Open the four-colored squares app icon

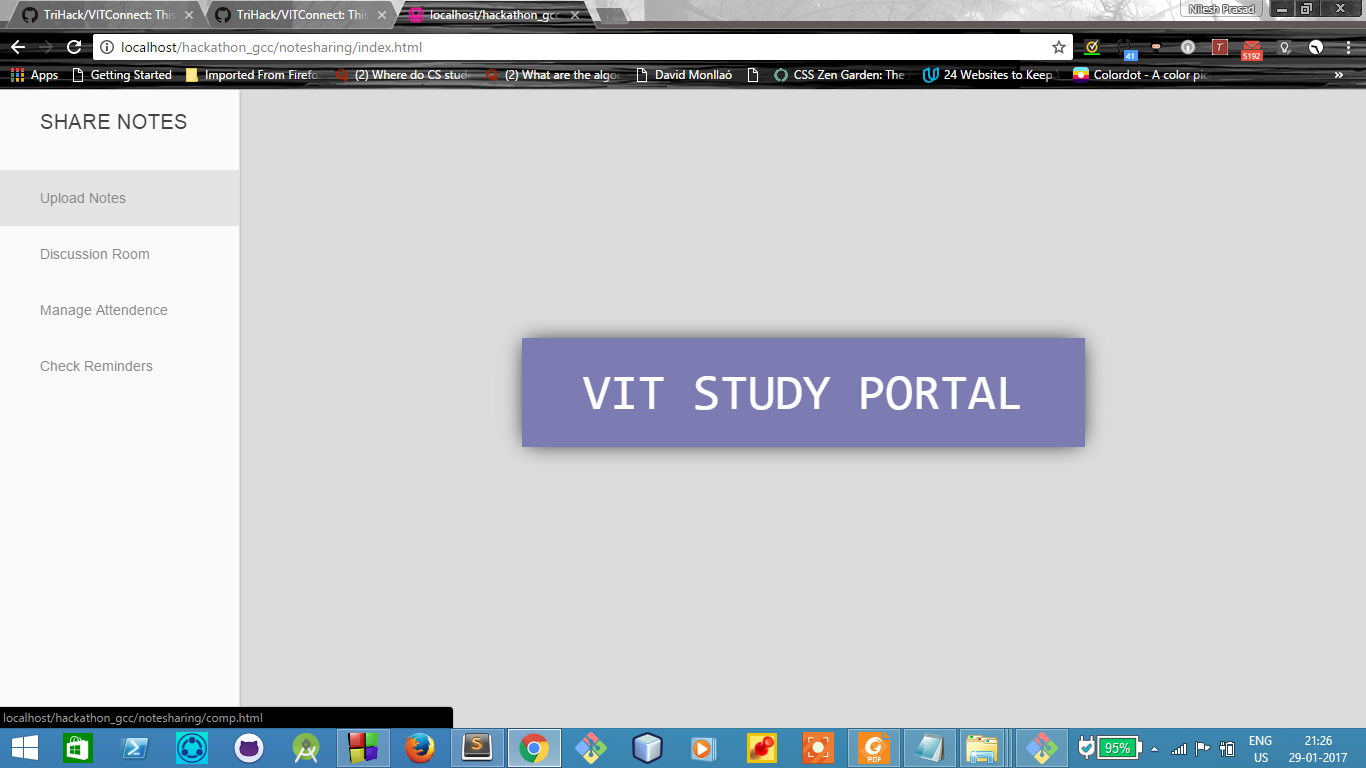(x=363, y=748)
